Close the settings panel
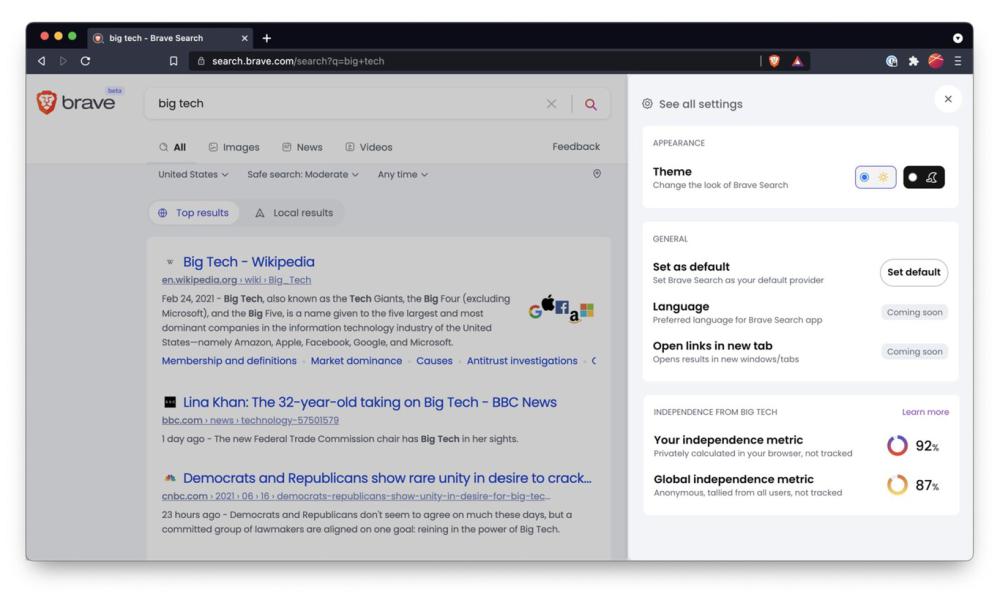 tap(948, 99)
